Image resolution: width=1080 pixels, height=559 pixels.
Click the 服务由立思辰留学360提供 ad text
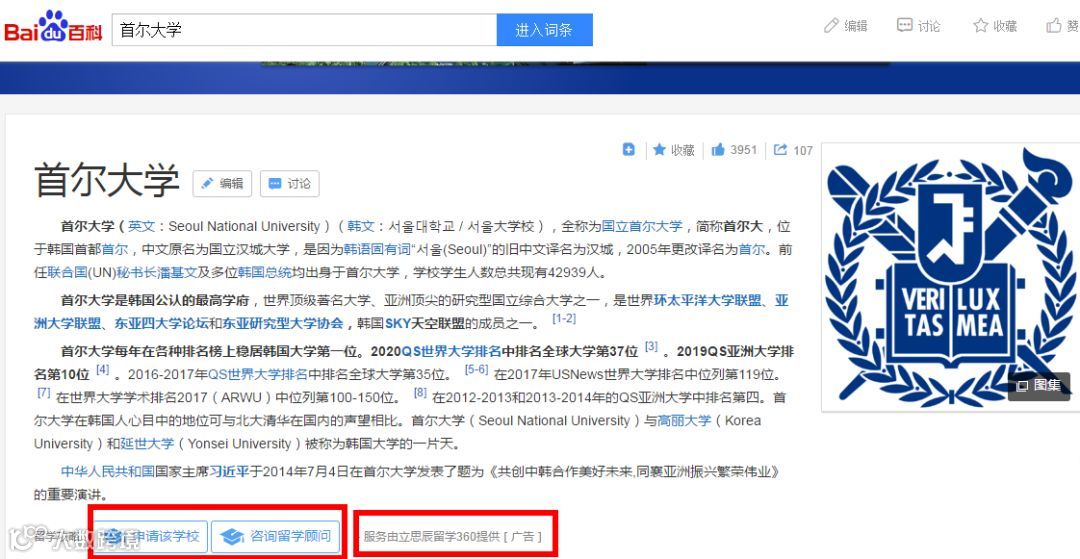pyautogui.click(x=453, y=536)
